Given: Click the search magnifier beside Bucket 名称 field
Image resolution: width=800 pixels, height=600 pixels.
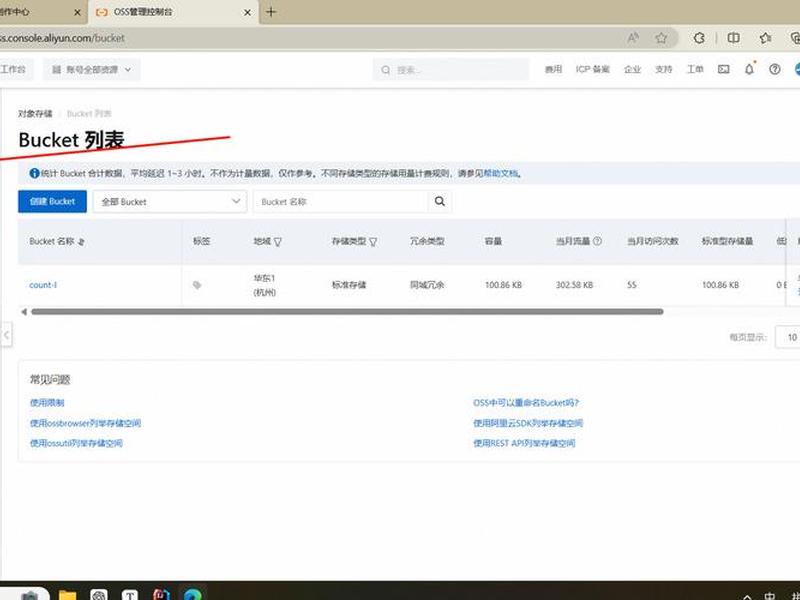Looking at the screenshot, I should [x=439, y=202].
